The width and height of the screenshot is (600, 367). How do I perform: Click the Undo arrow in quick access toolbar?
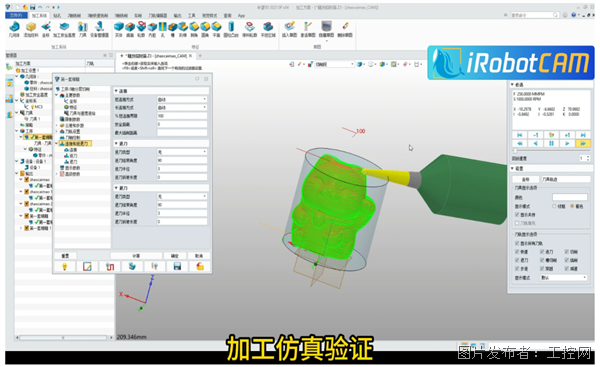(40, 7)
